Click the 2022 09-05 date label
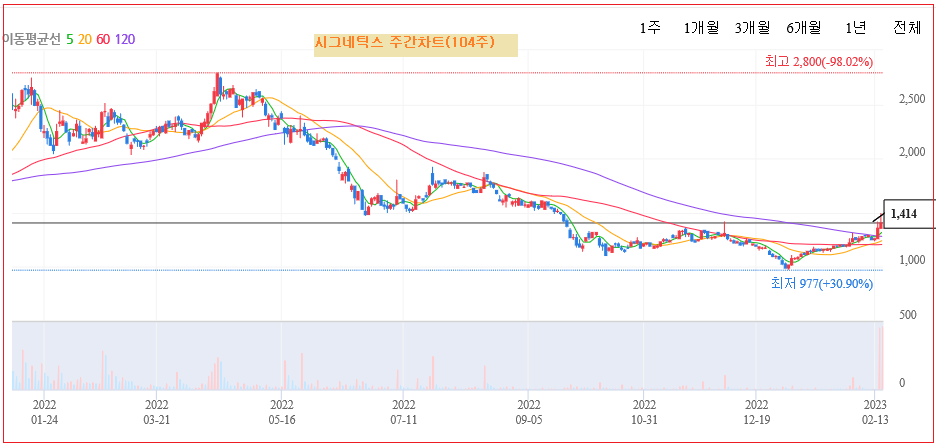The width and height of the screenshot is (936, 446). pos(529,413)
